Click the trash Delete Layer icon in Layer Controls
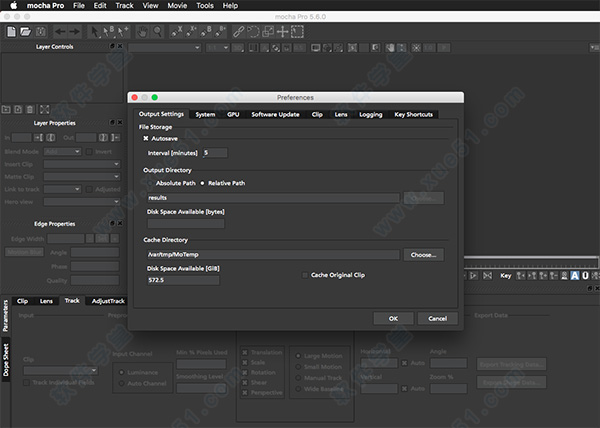Image resolution: width=600 pixels, height=428 pixels. coord(30,110)
